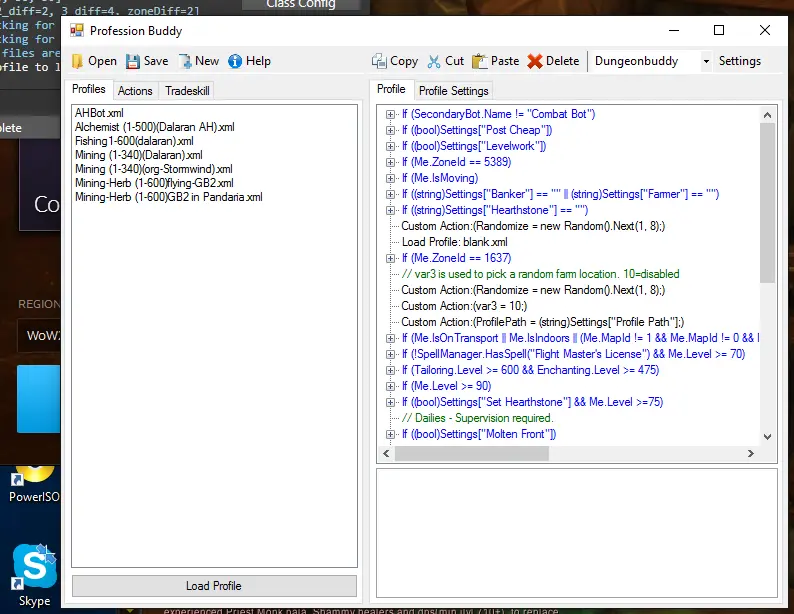
Task: Click the horizontal scrollbar right arrow
Action: [x=751, y=454]
